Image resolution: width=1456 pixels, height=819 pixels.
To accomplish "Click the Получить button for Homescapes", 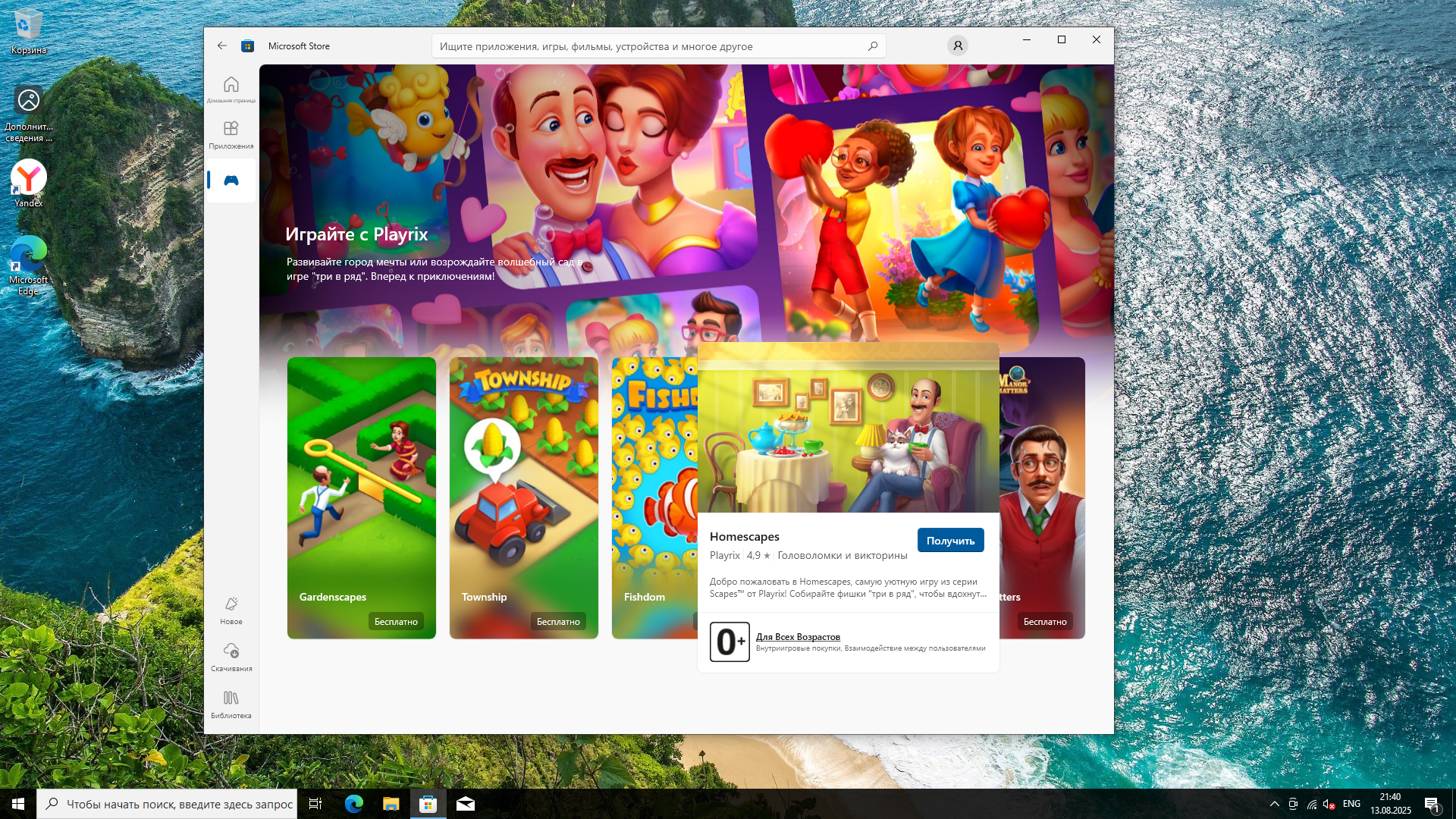I will click(950, 540).
